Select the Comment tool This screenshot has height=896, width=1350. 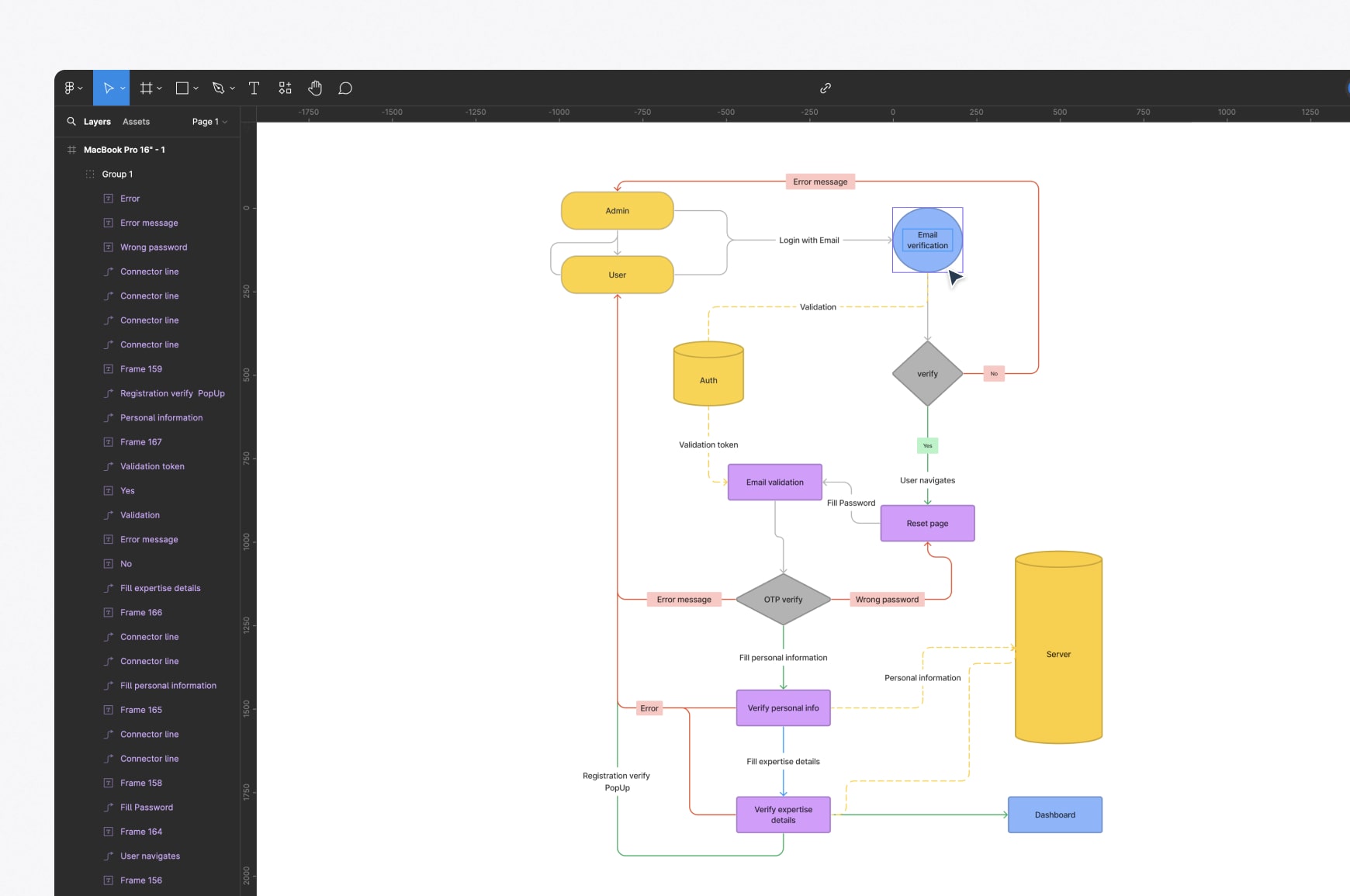(x=345, y=88)
